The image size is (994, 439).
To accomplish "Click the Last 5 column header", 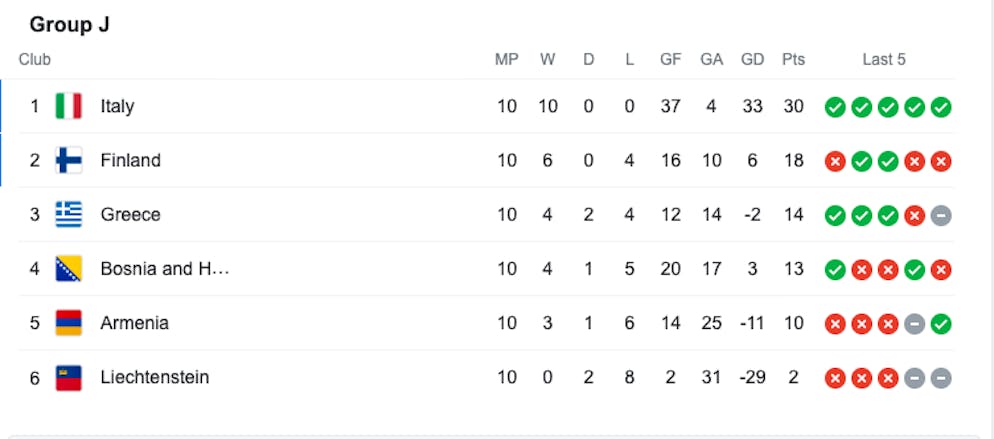I will point(884,60).
